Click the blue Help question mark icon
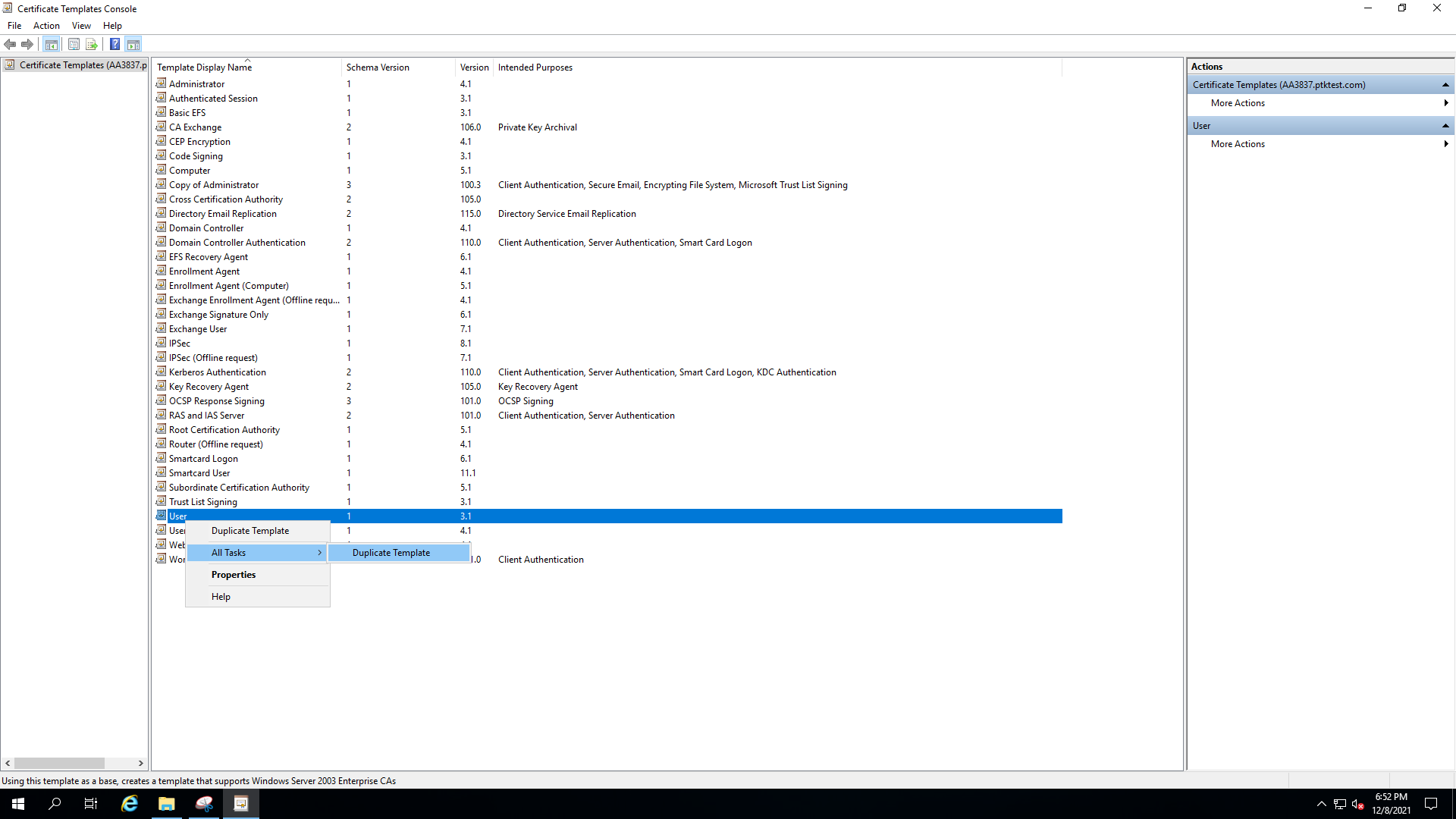 click(x=115, y=44)
